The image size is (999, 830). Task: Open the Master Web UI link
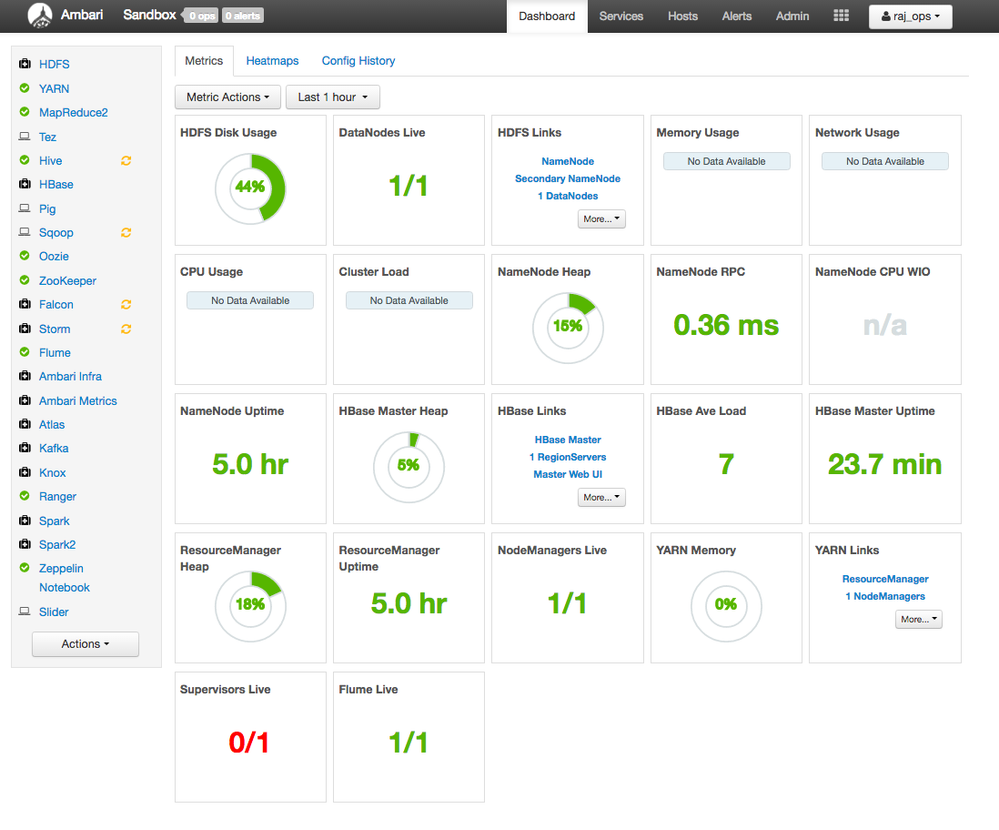[568, 474]
